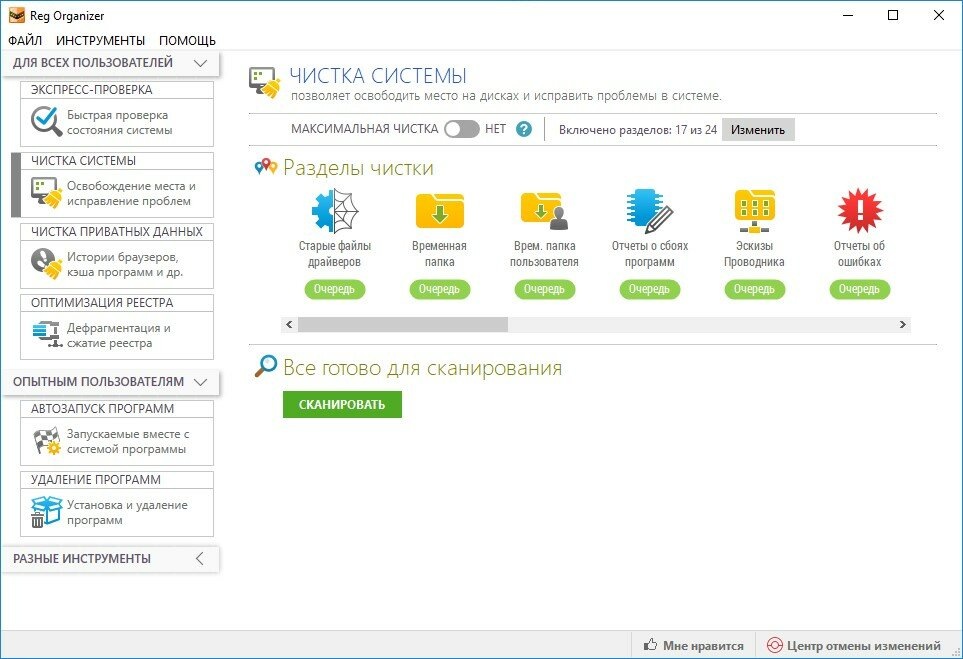Screen dimensions: 963x659
Task: Click the НЕТ label beside the switch
Action: tap(496, 129)
